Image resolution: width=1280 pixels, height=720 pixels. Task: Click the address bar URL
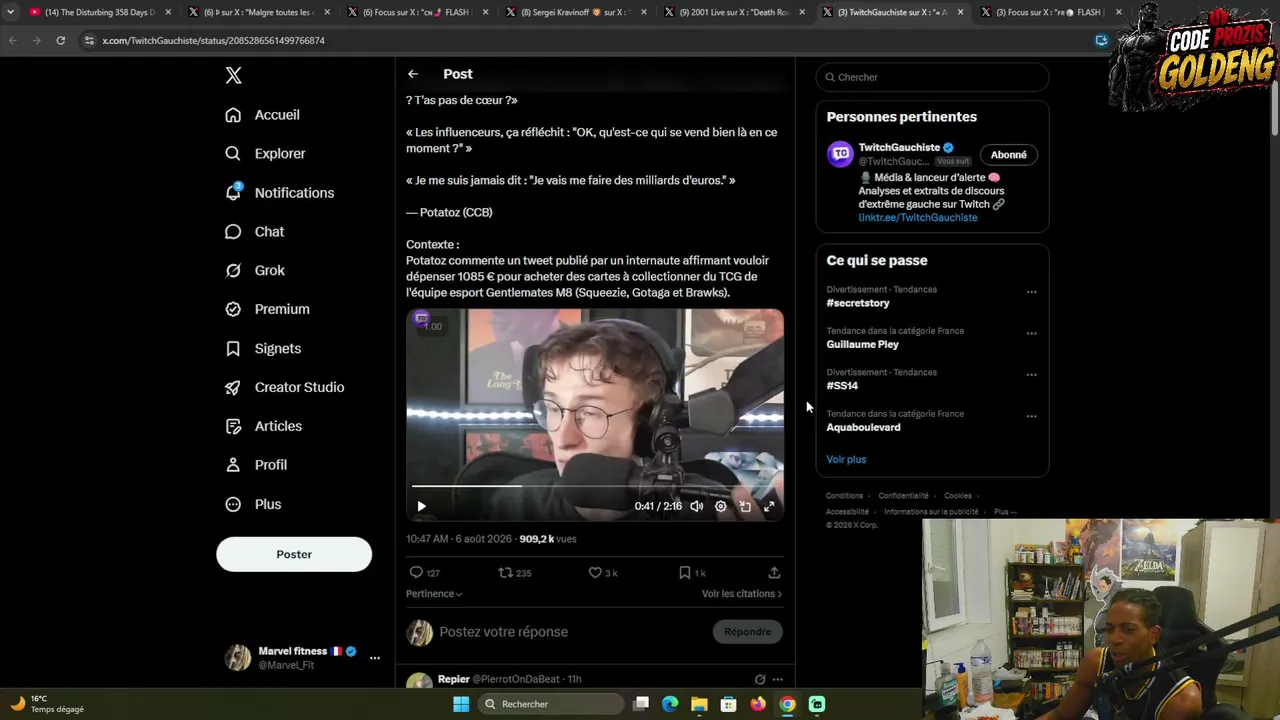point(213,41)
